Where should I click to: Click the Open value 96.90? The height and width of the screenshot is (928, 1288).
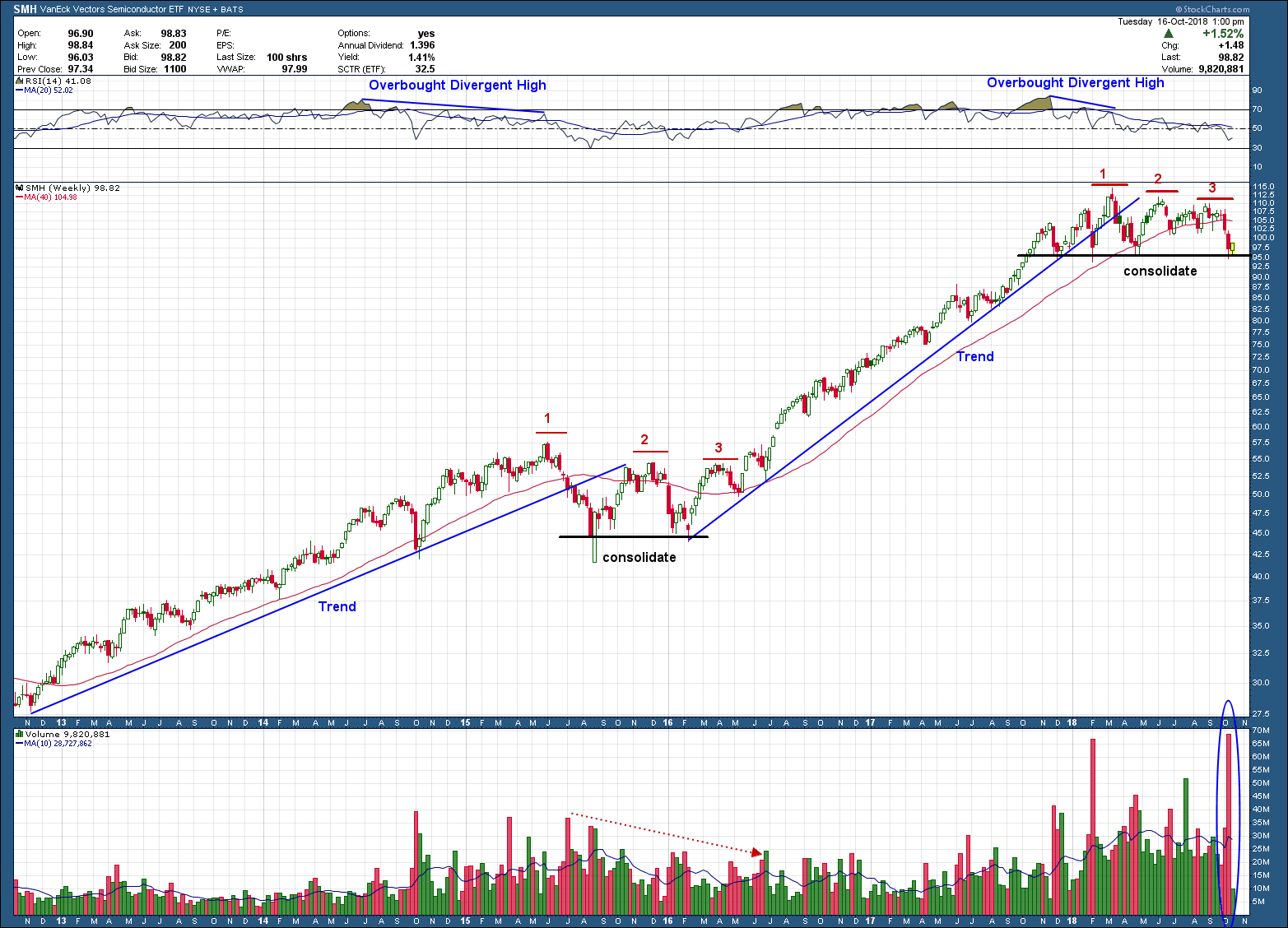[x=81, y=34]
